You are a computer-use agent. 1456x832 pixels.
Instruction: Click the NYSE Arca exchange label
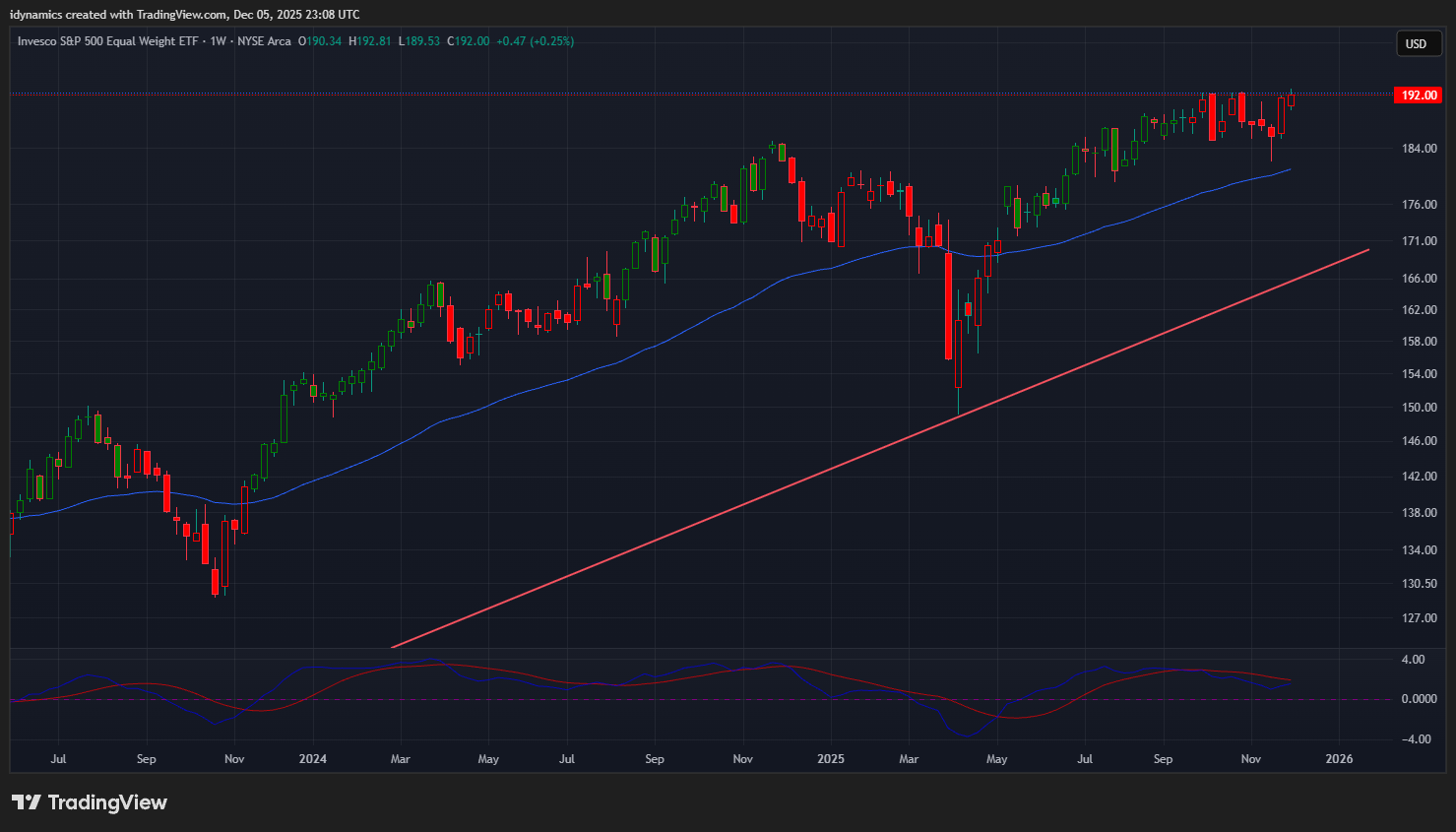pyautogui.click(x=264, y=41)
